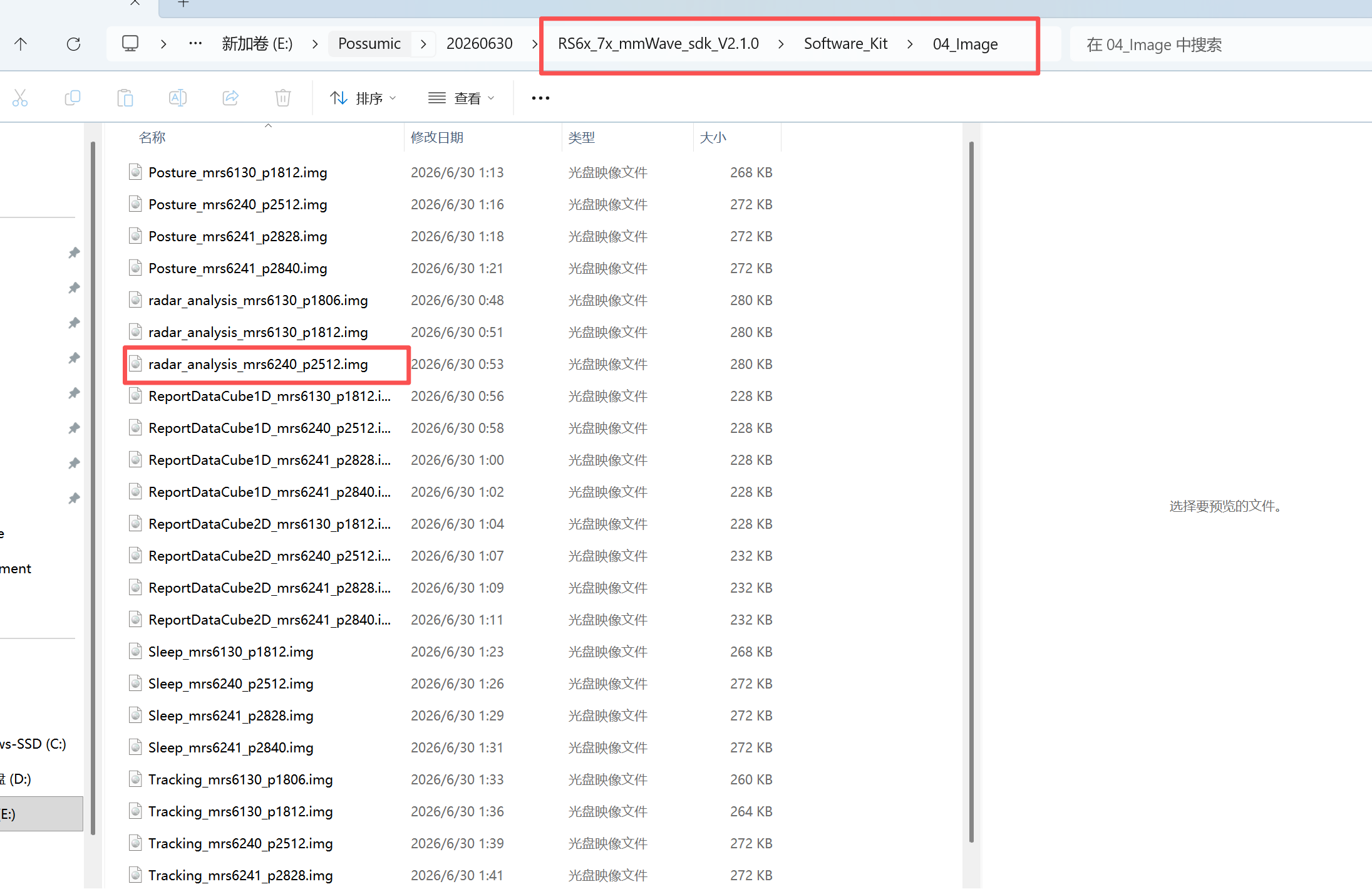Open the 查看 view dropdown
This screenshot has height=889, width=1372.
[462, 98]
